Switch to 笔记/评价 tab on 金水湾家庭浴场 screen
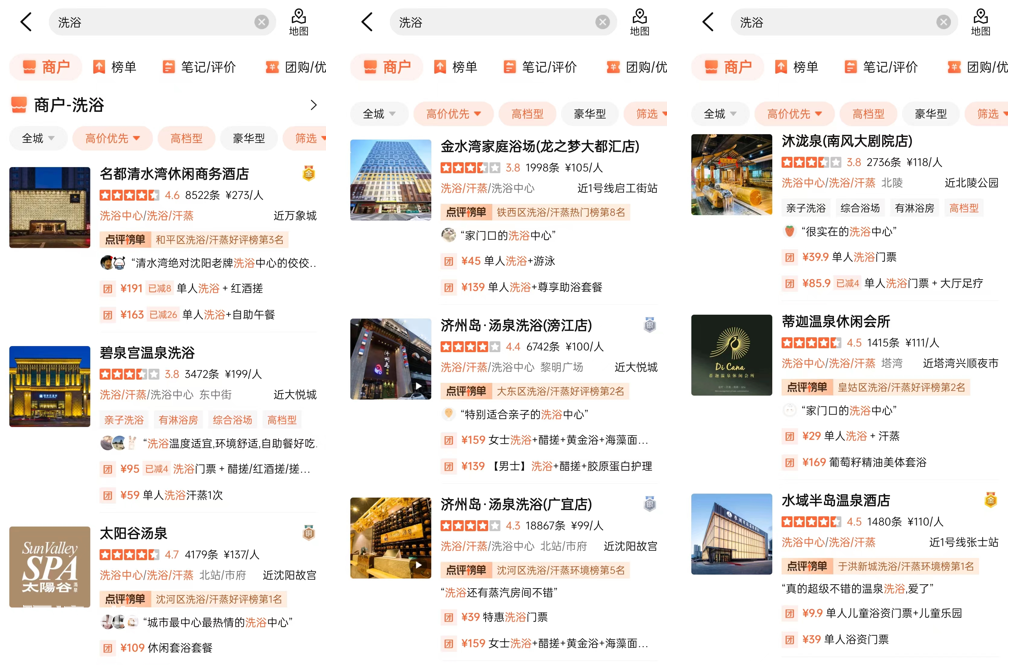Screen dimensions: 1021x665 click(x=540, y=66)
